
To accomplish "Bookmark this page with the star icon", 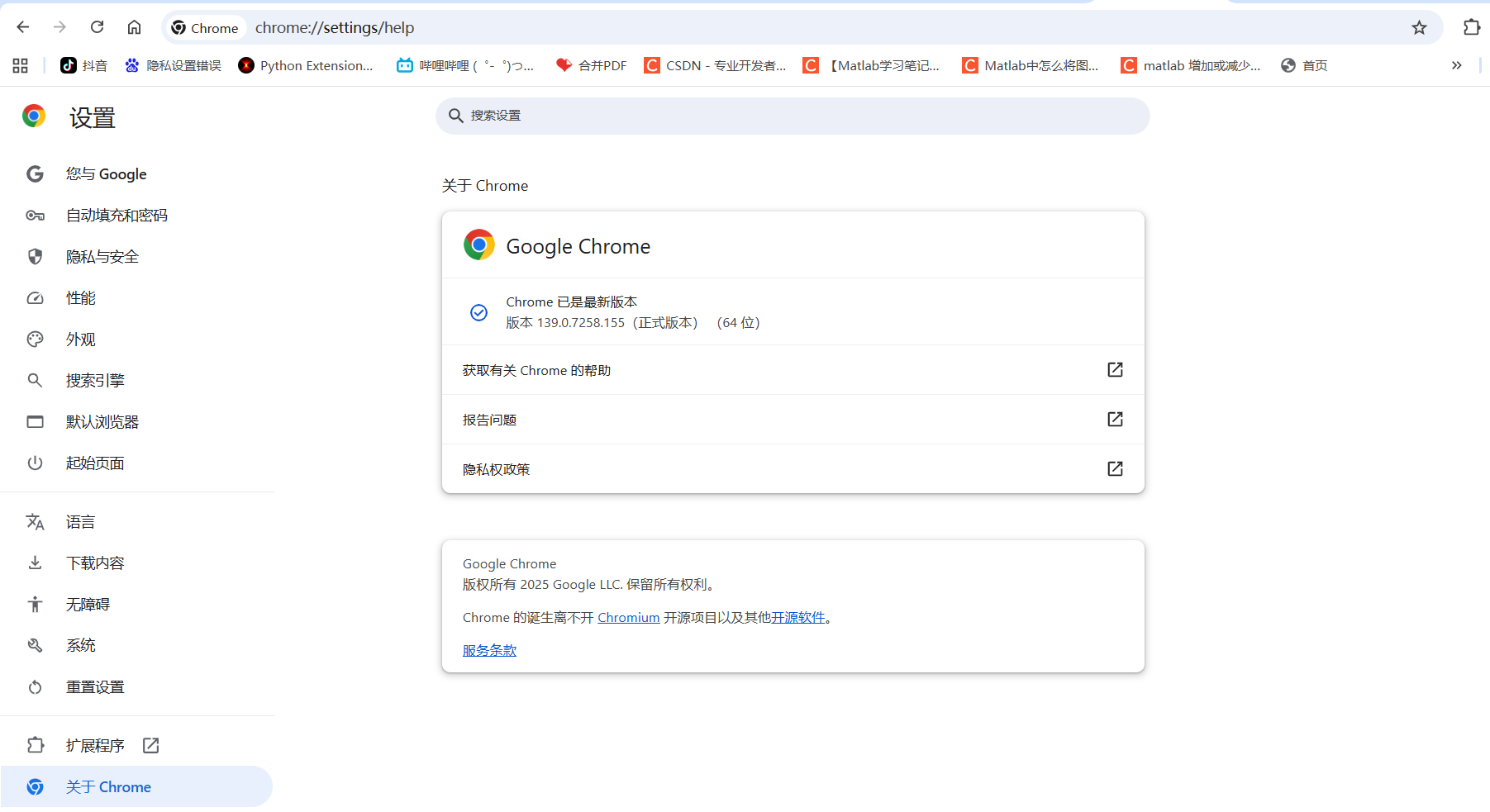I will (1420, 27).
